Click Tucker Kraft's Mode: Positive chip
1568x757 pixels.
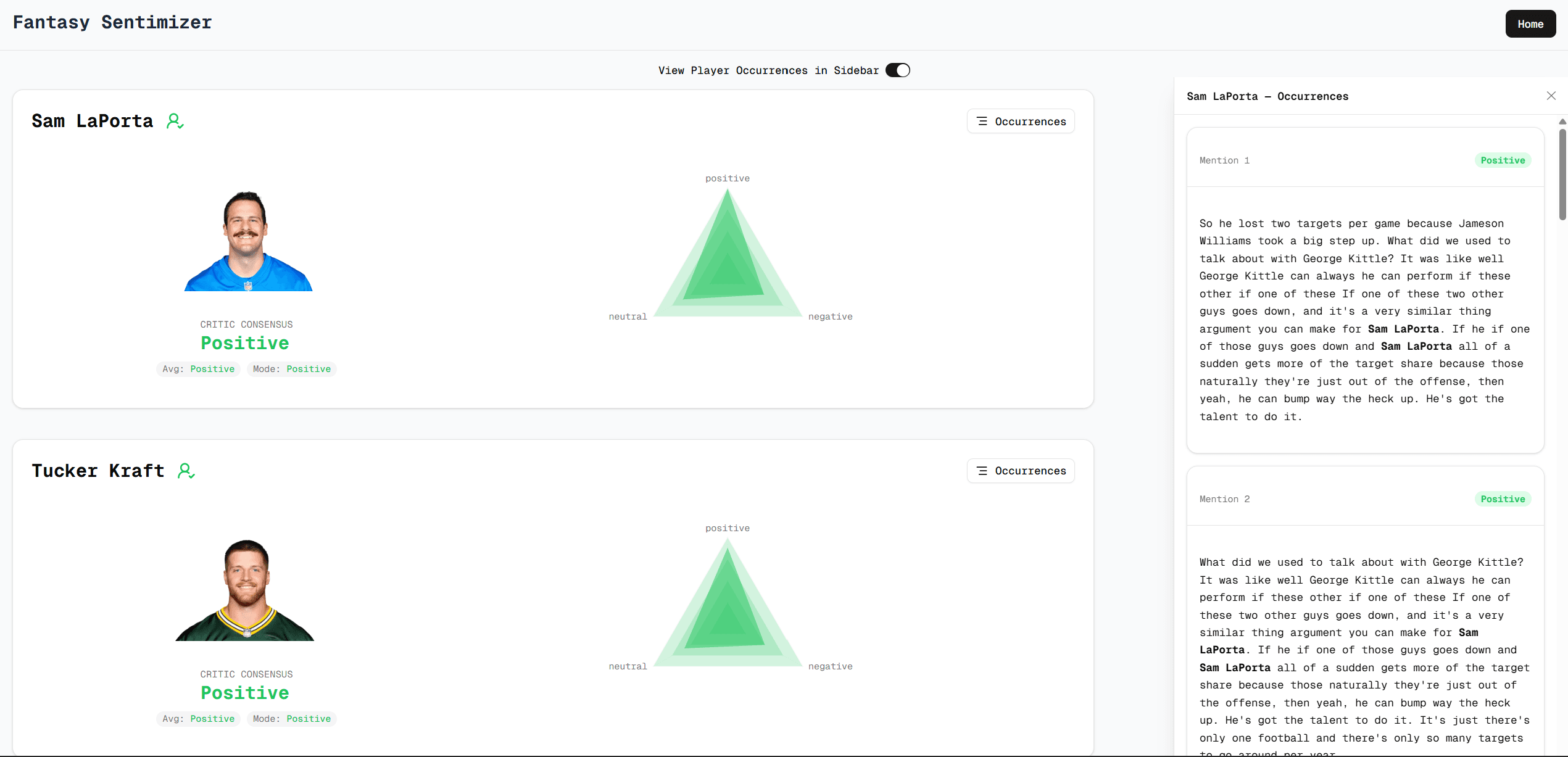pos(291,719)
